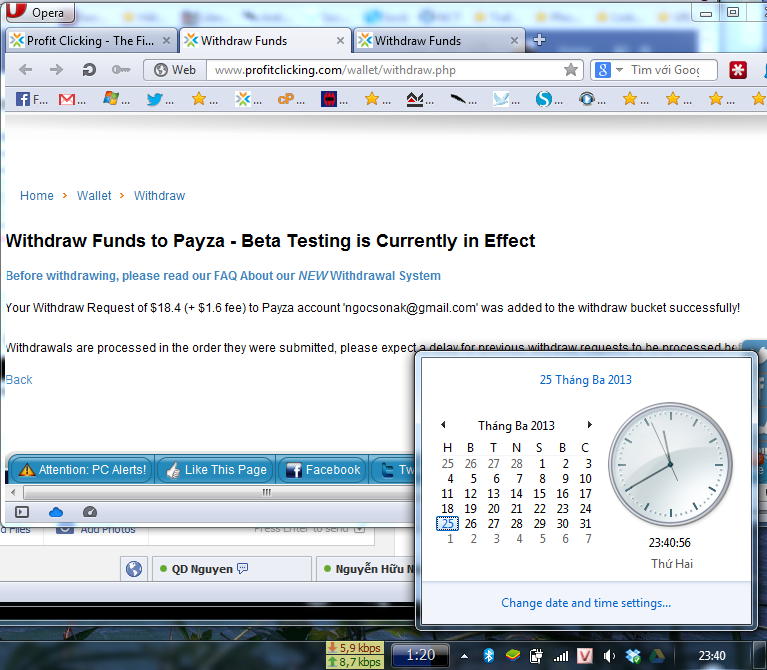The width and height of the screenshot is (767, 670).
Task: Expand the Google search engine dropdown
Action: (619, 70)
